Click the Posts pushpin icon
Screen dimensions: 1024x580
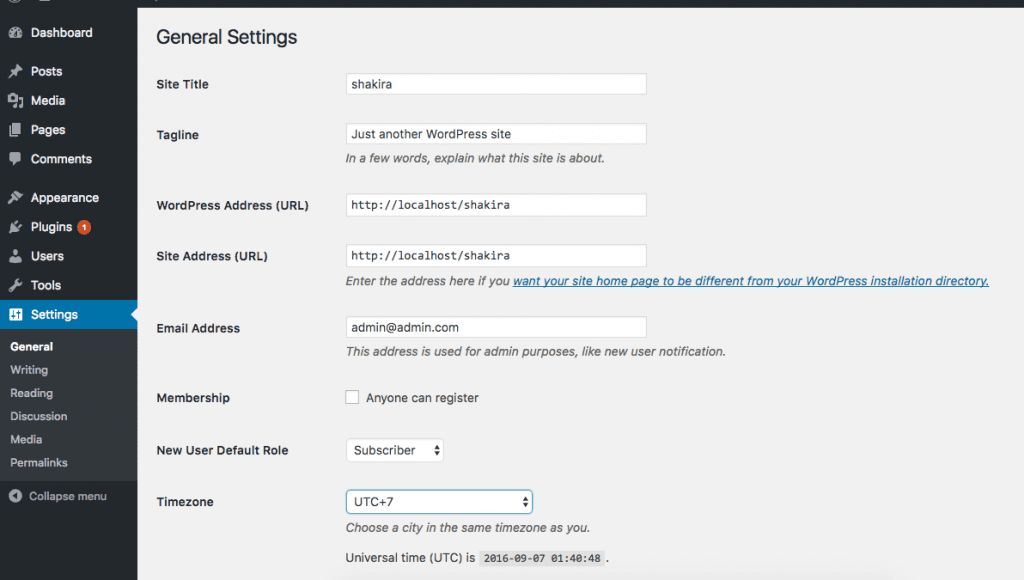pos(15,72)
